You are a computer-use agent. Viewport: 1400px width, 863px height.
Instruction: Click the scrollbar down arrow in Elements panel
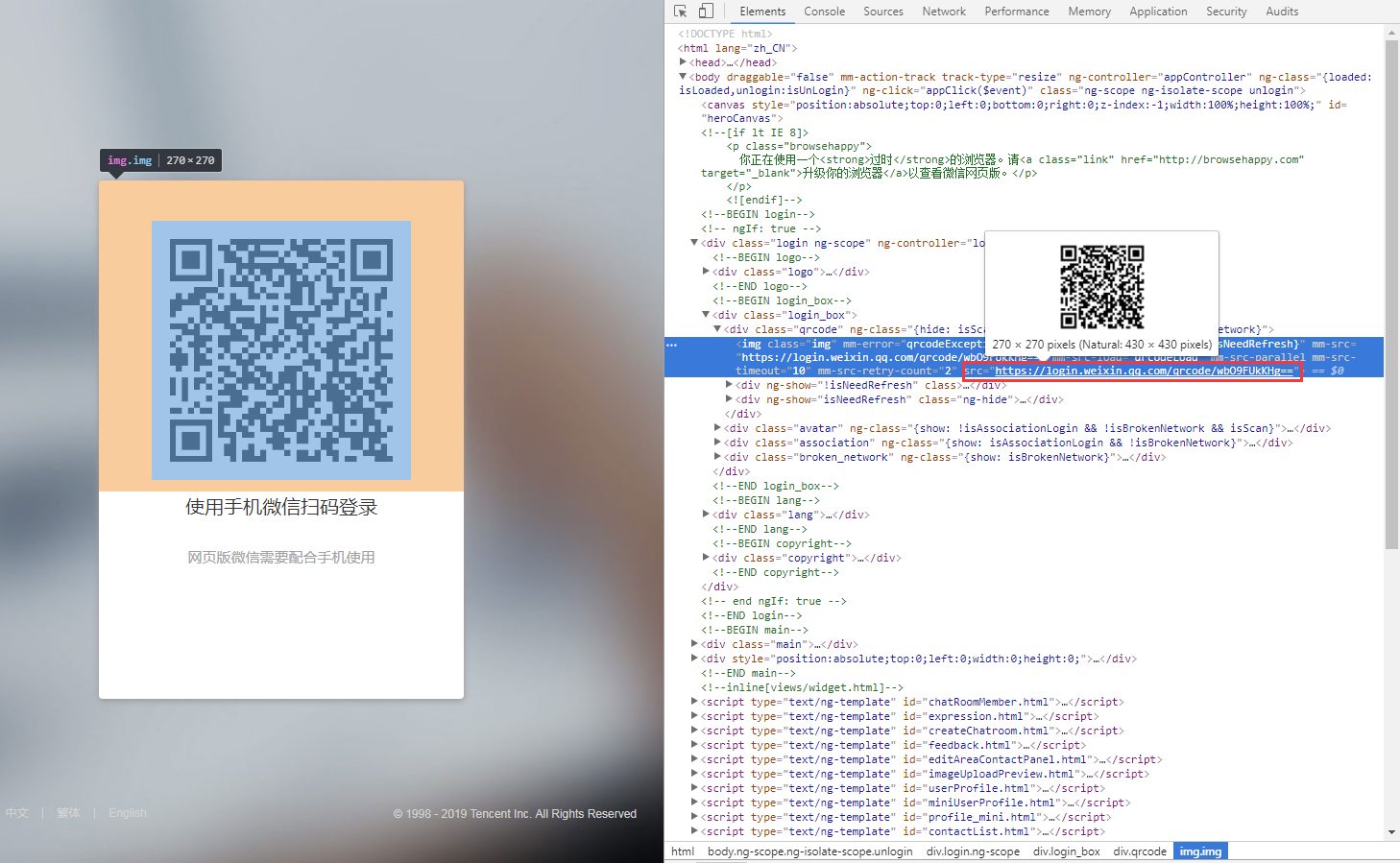coord(1391,832)
